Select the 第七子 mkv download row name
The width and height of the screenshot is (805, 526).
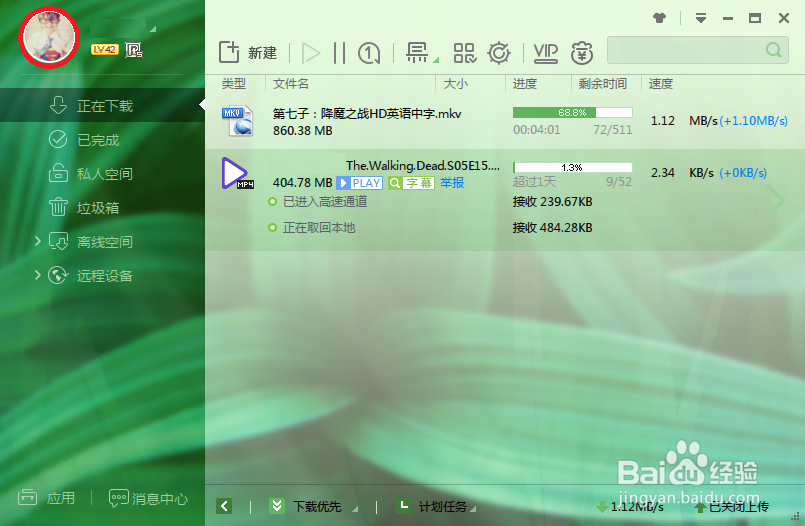[x=367, y=113]
